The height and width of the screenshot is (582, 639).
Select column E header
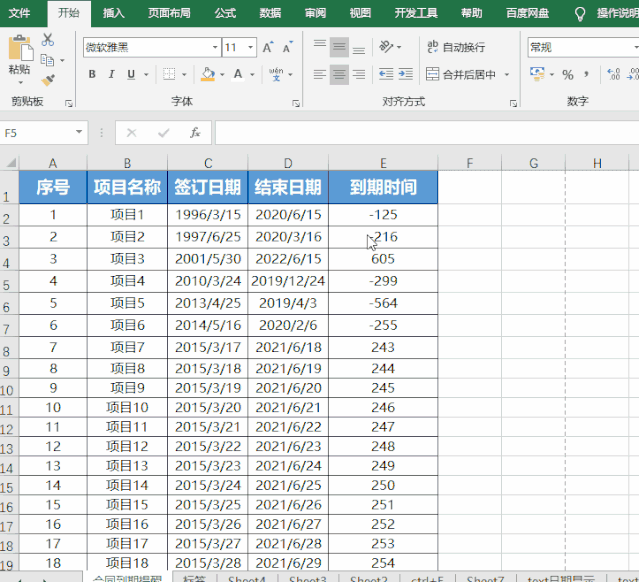tap(383, 163)
